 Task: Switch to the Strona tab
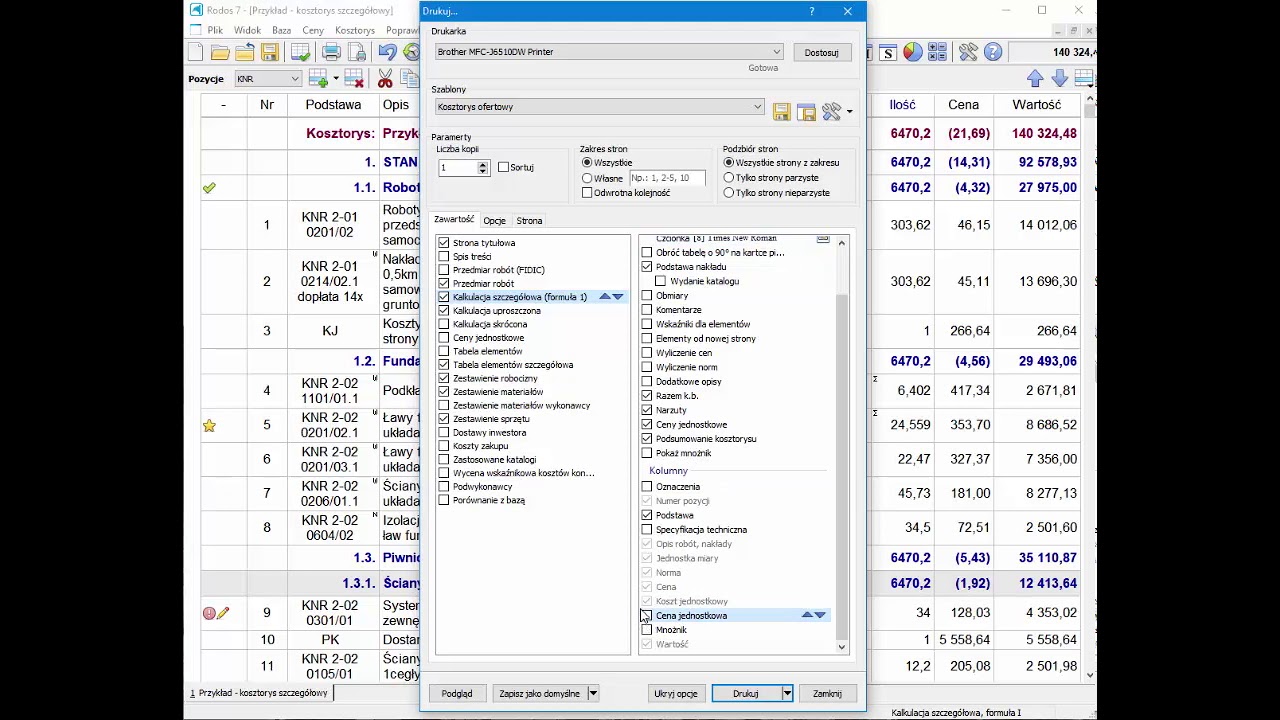tap(529, 221)
